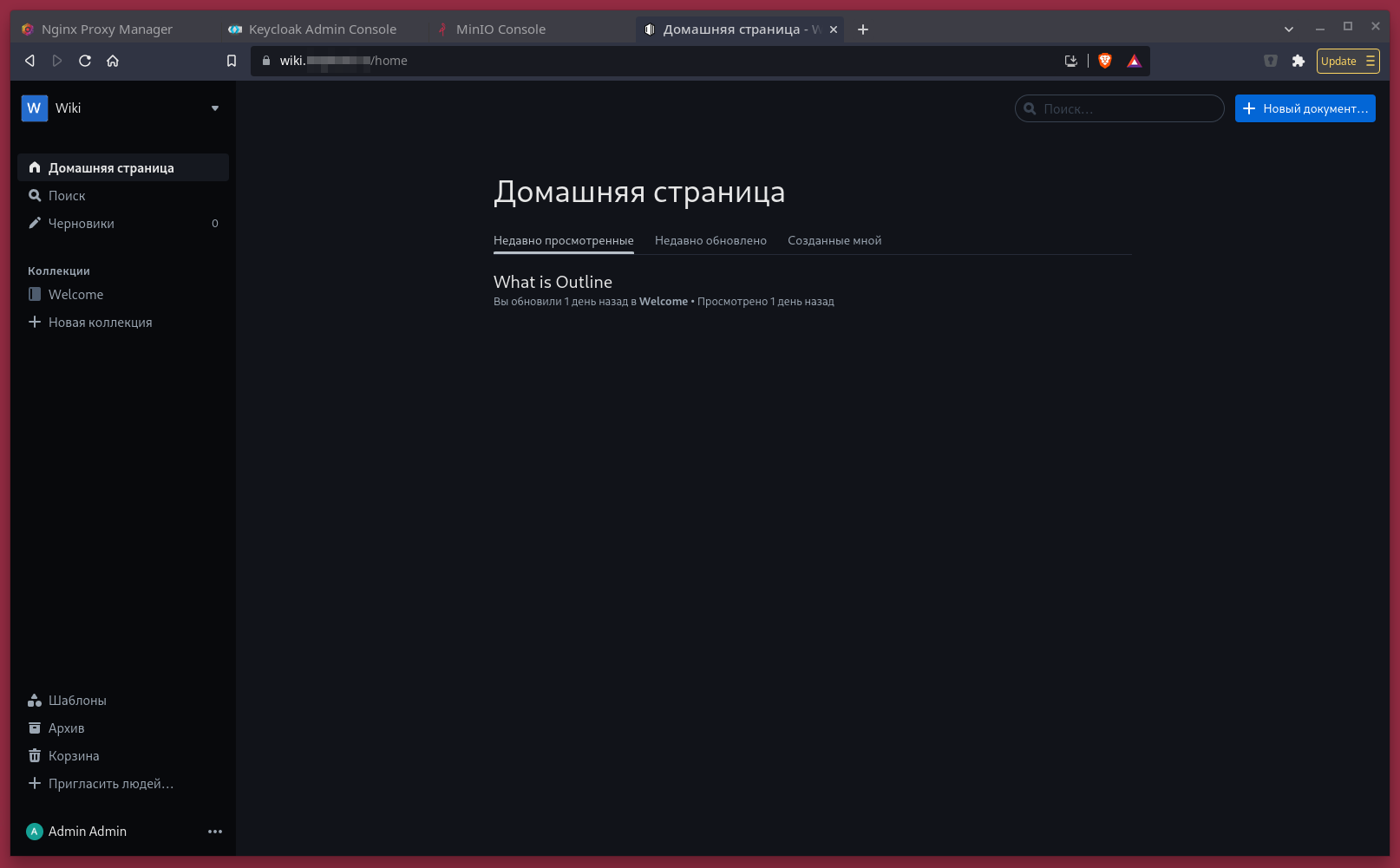Open Admin Admin options via three dots
This screenshot has width=1400, height=868.
point(215,831)
